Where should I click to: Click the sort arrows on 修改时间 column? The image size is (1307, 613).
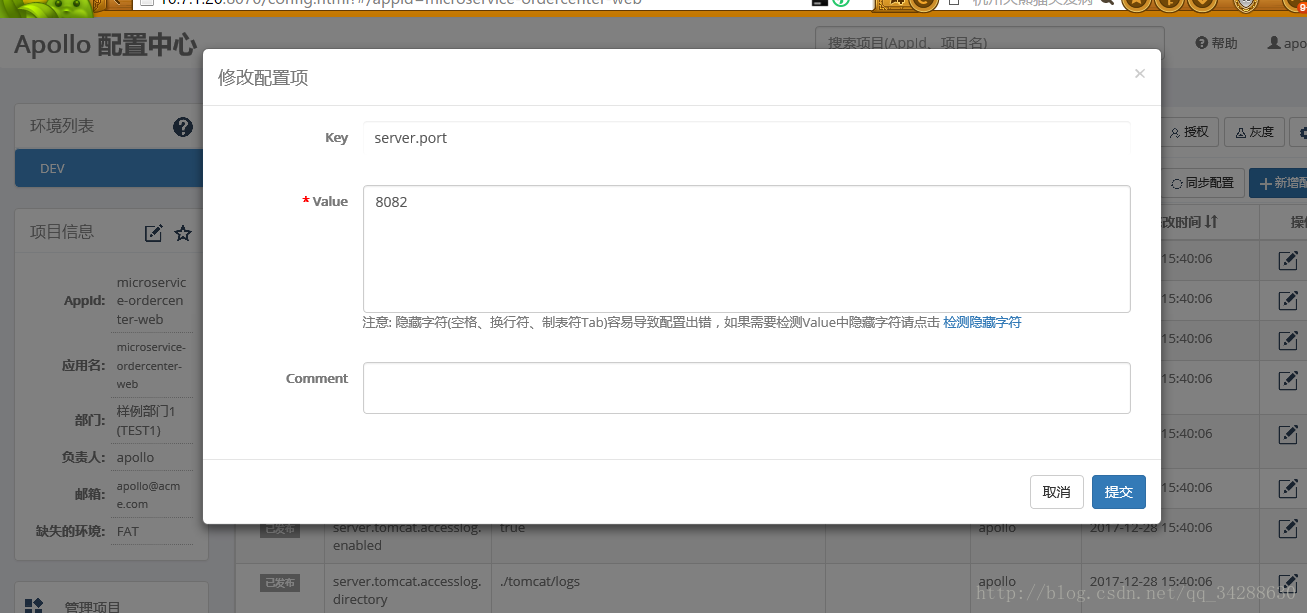click(x=1211, y=221)
